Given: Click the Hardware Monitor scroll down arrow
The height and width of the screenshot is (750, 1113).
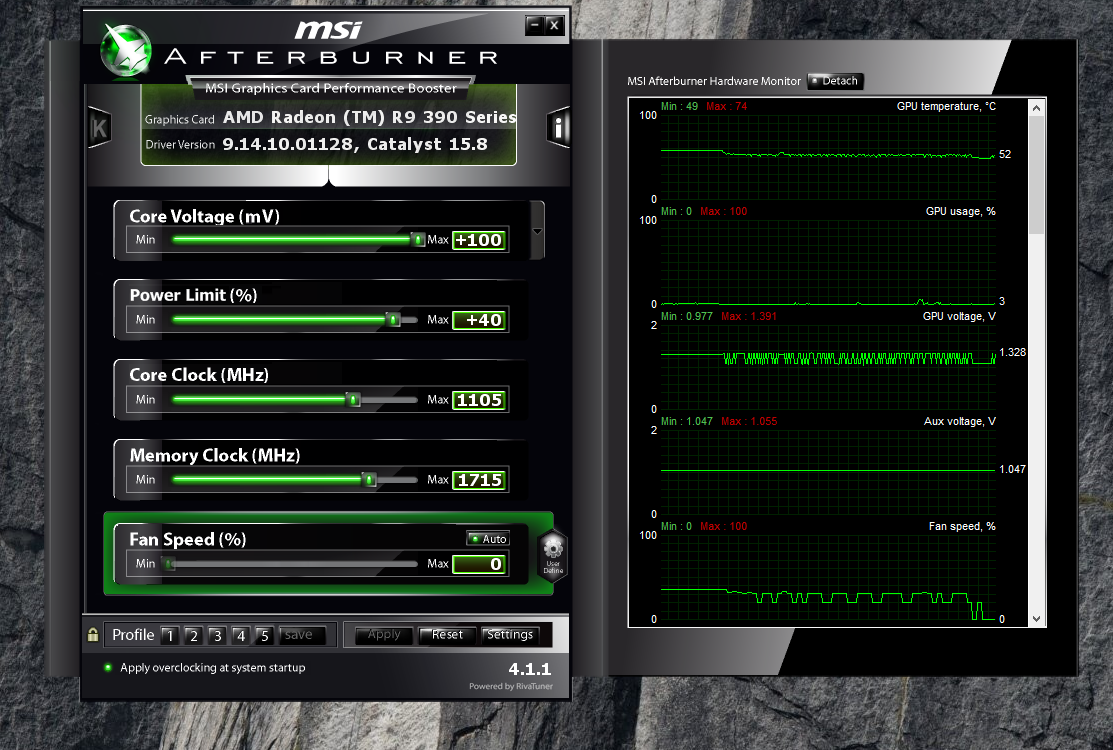Looking at the screenshot, I should [1036, 619].
